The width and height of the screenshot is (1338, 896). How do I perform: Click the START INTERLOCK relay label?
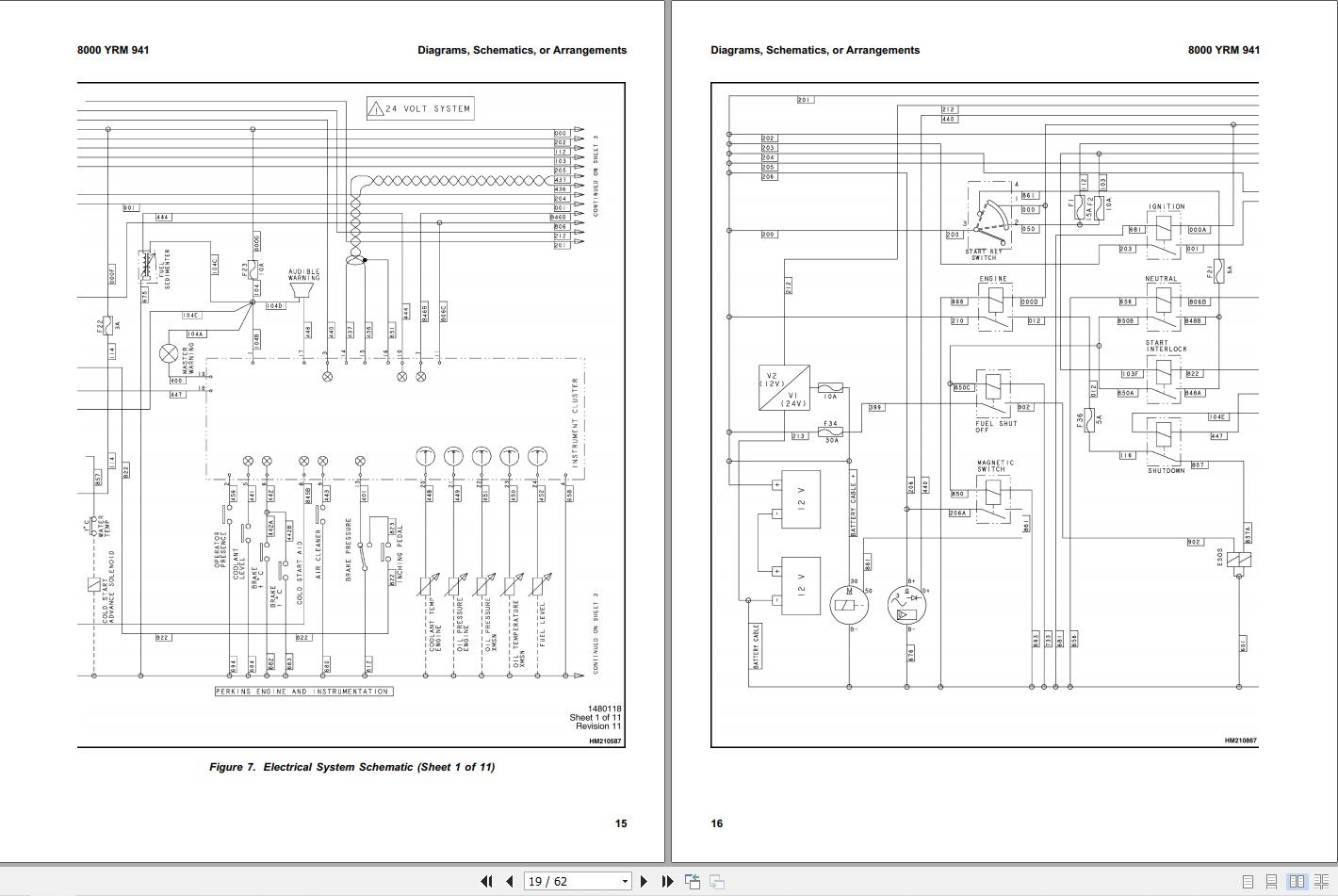click(1167, 347)
